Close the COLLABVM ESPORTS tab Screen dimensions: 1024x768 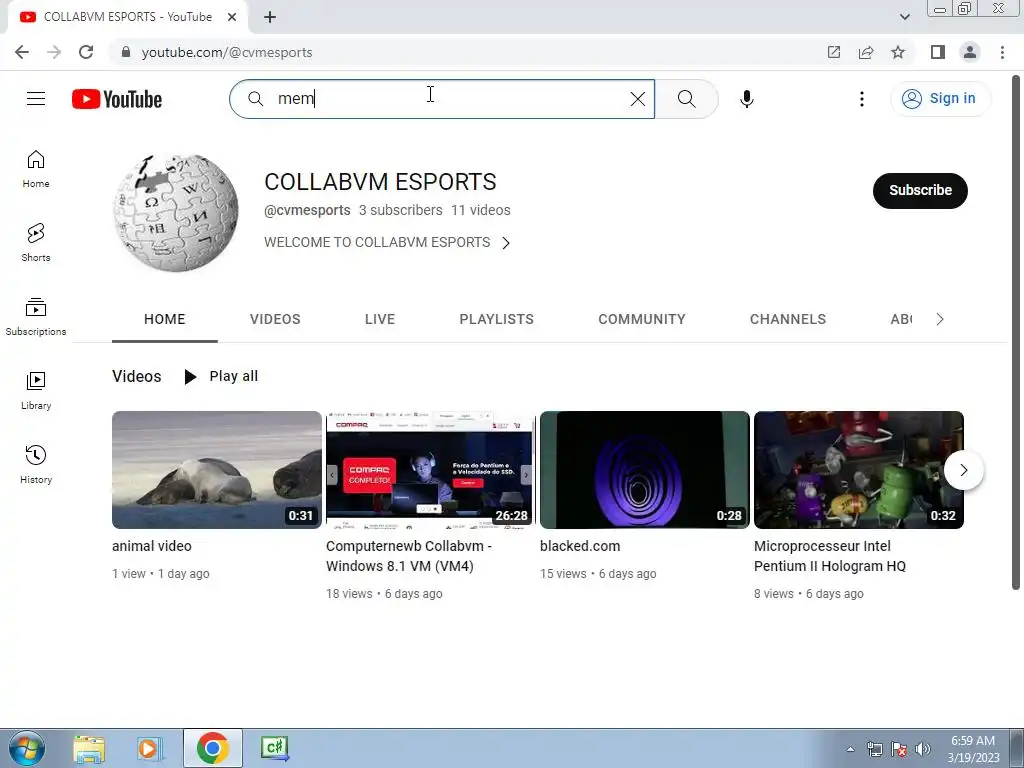pos(232,17)
